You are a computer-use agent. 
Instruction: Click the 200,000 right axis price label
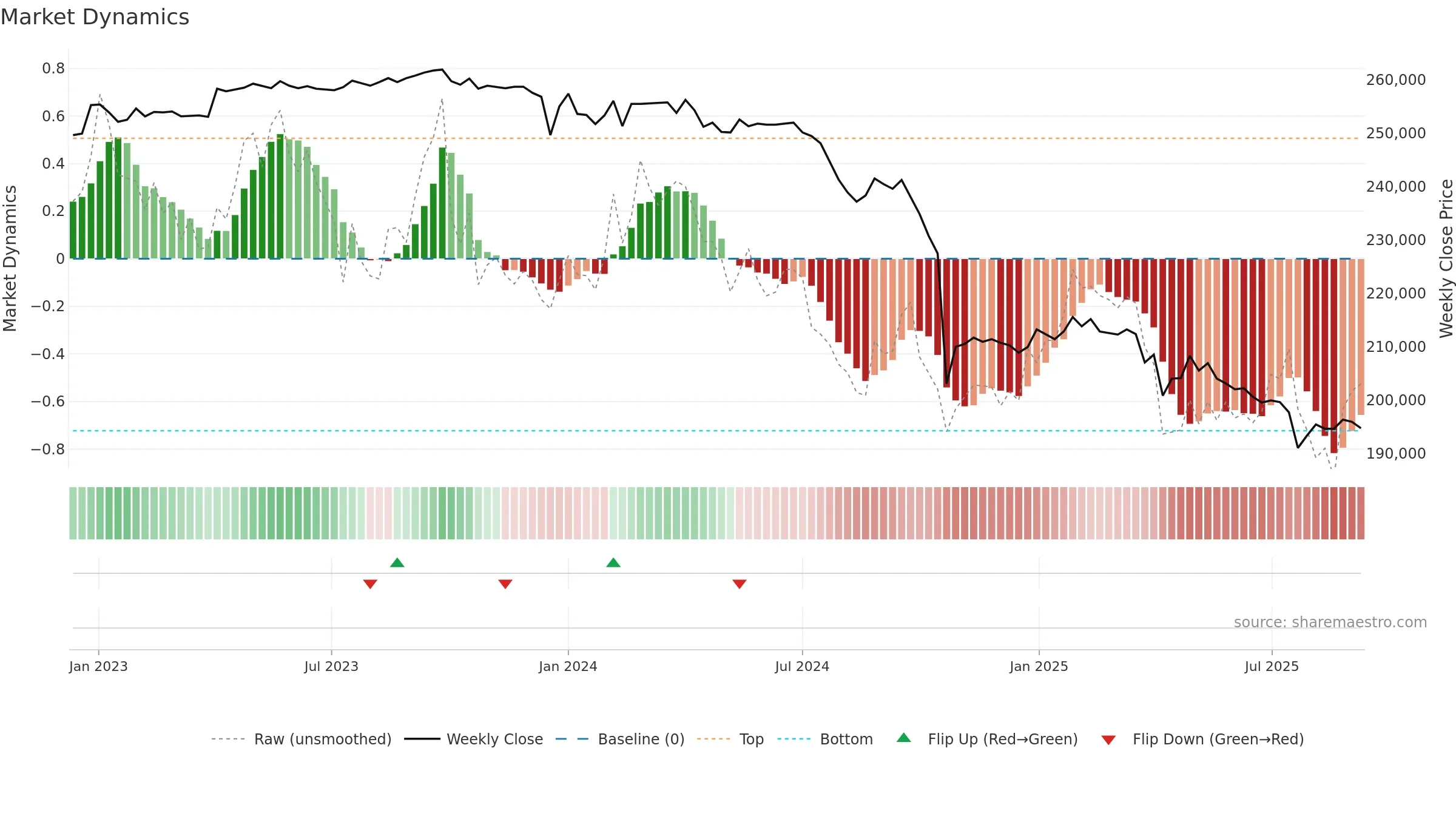(1396, 400)
